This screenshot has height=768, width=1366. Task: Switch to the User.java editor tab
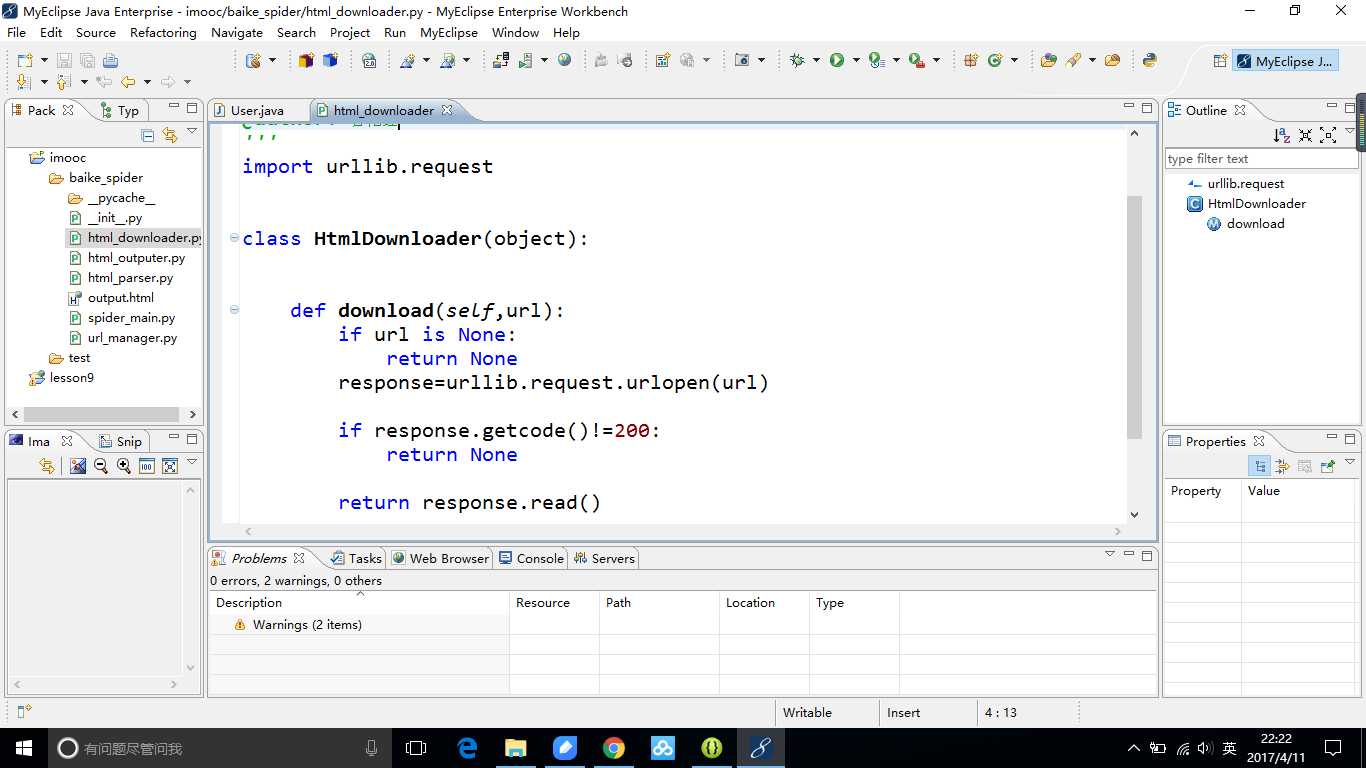tap(257, 110)
